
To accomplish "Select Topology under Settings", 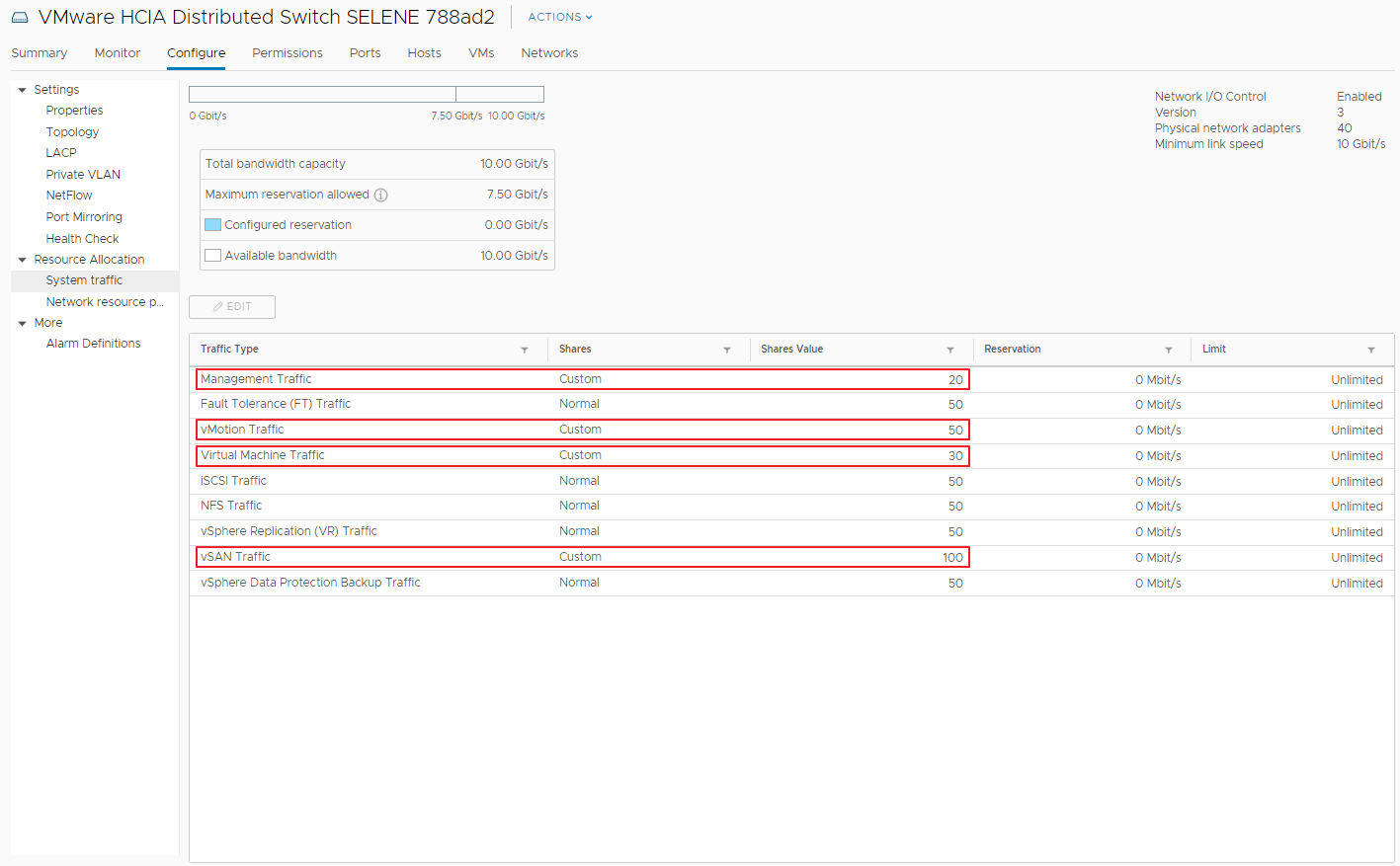I will coord(72,132).
